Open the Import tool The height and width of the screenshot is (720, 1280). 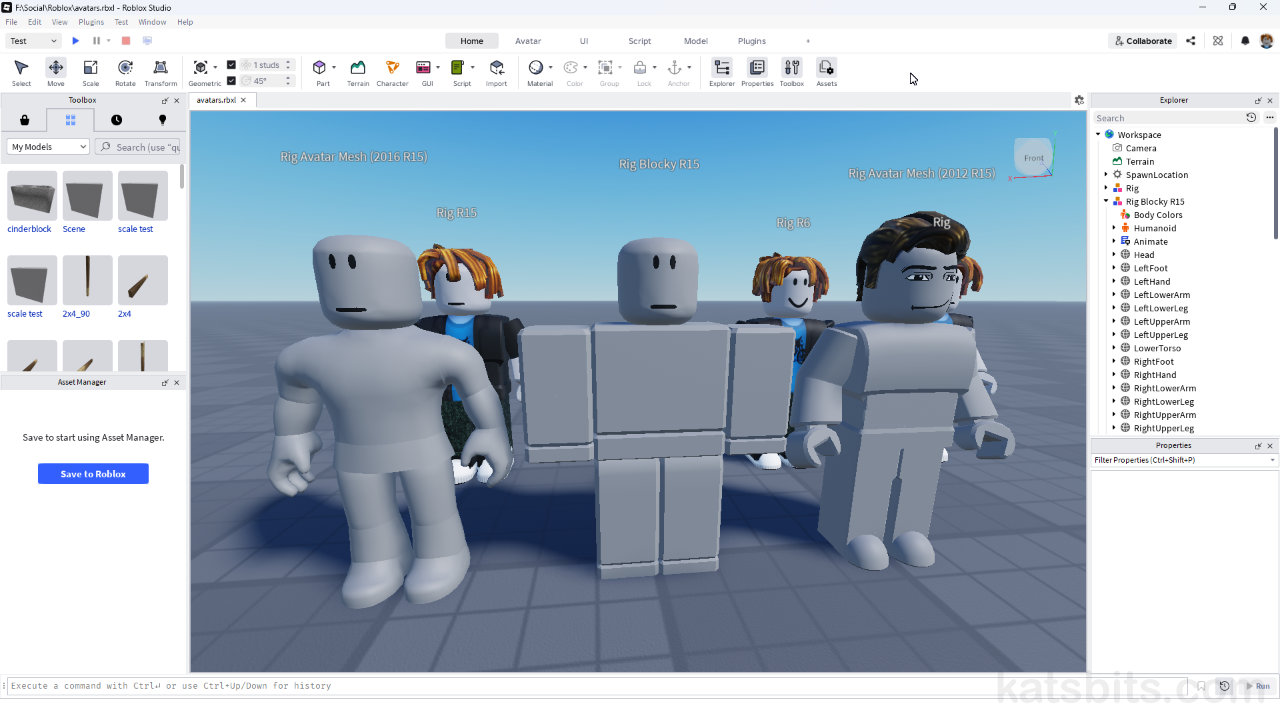[x=497, y=72]
